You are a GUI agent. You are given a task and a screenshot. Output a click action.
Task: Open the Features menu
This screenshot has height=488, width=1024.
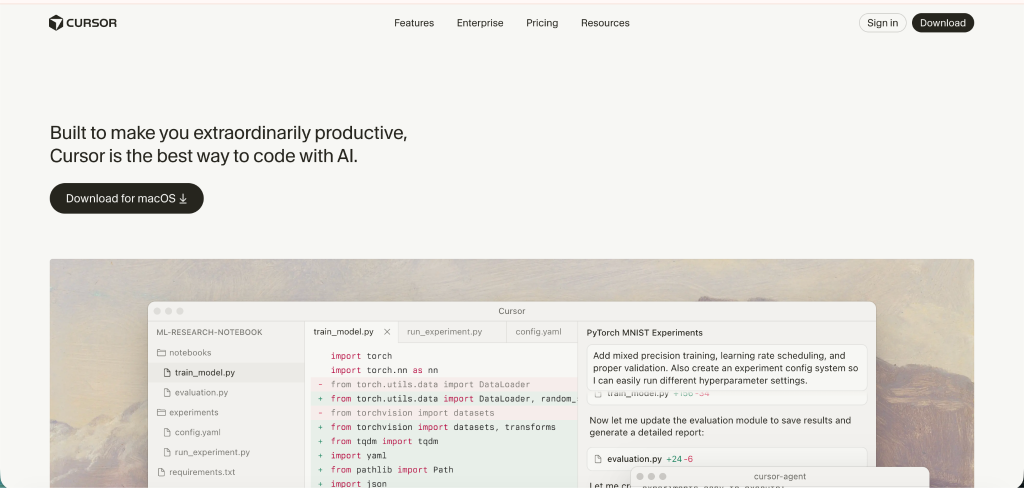pyautogui.click(x=414, y=23)
